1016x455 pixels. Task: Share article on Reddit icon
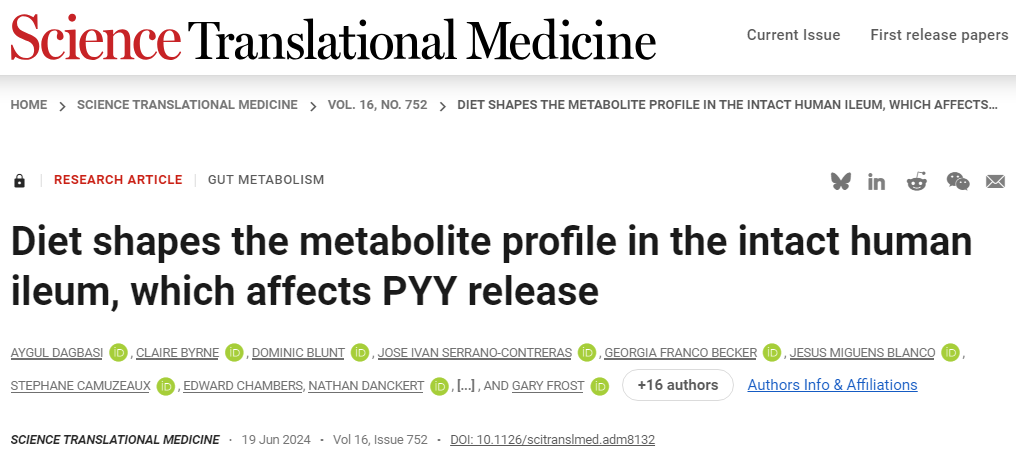pos(916,181)
